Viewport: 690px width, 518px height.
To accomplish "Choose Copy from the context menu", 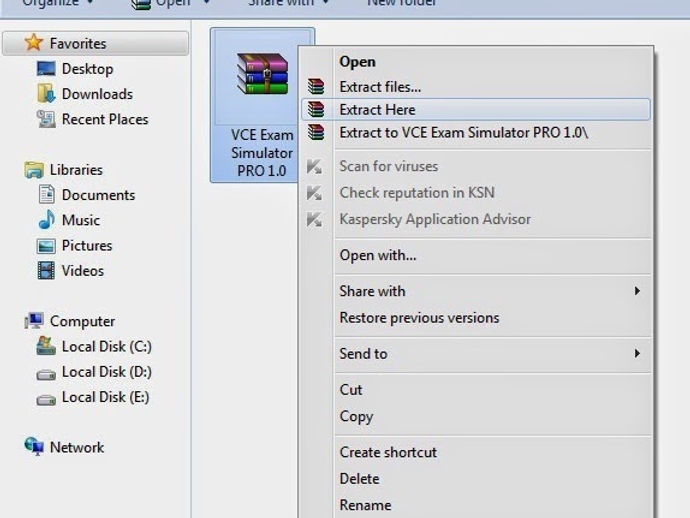I will pyautogui.click(x=476, y=416).
